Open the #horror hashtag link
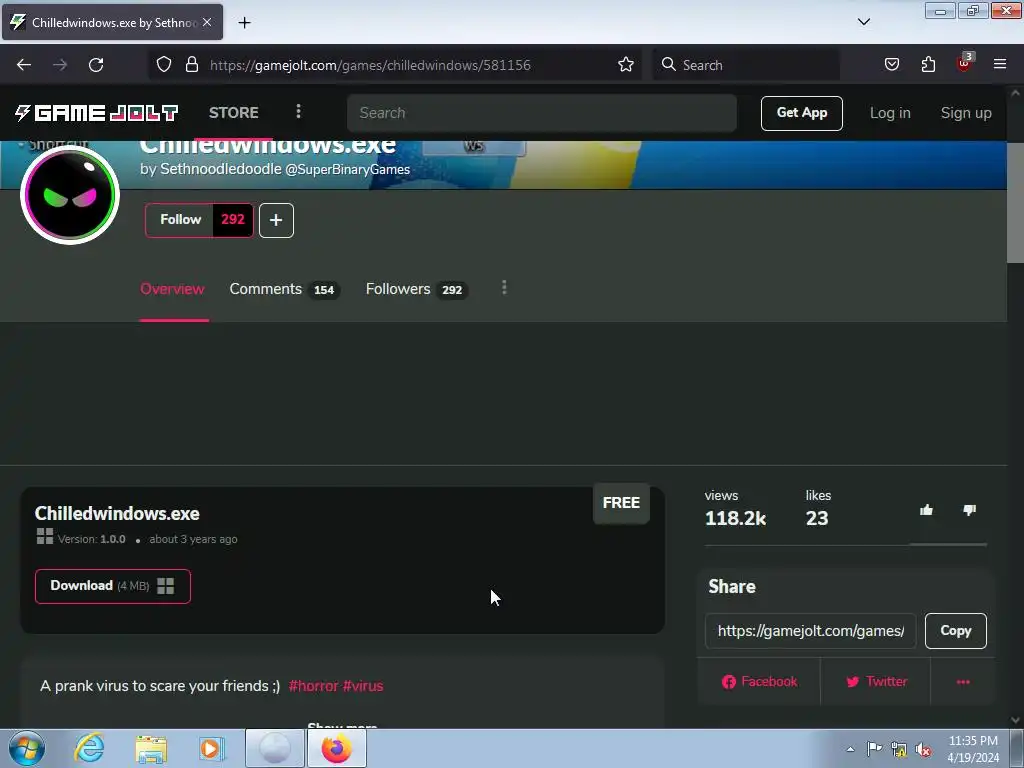Image resolution: width=1024 pixels, height=768 pixels. tap(313, 686)
